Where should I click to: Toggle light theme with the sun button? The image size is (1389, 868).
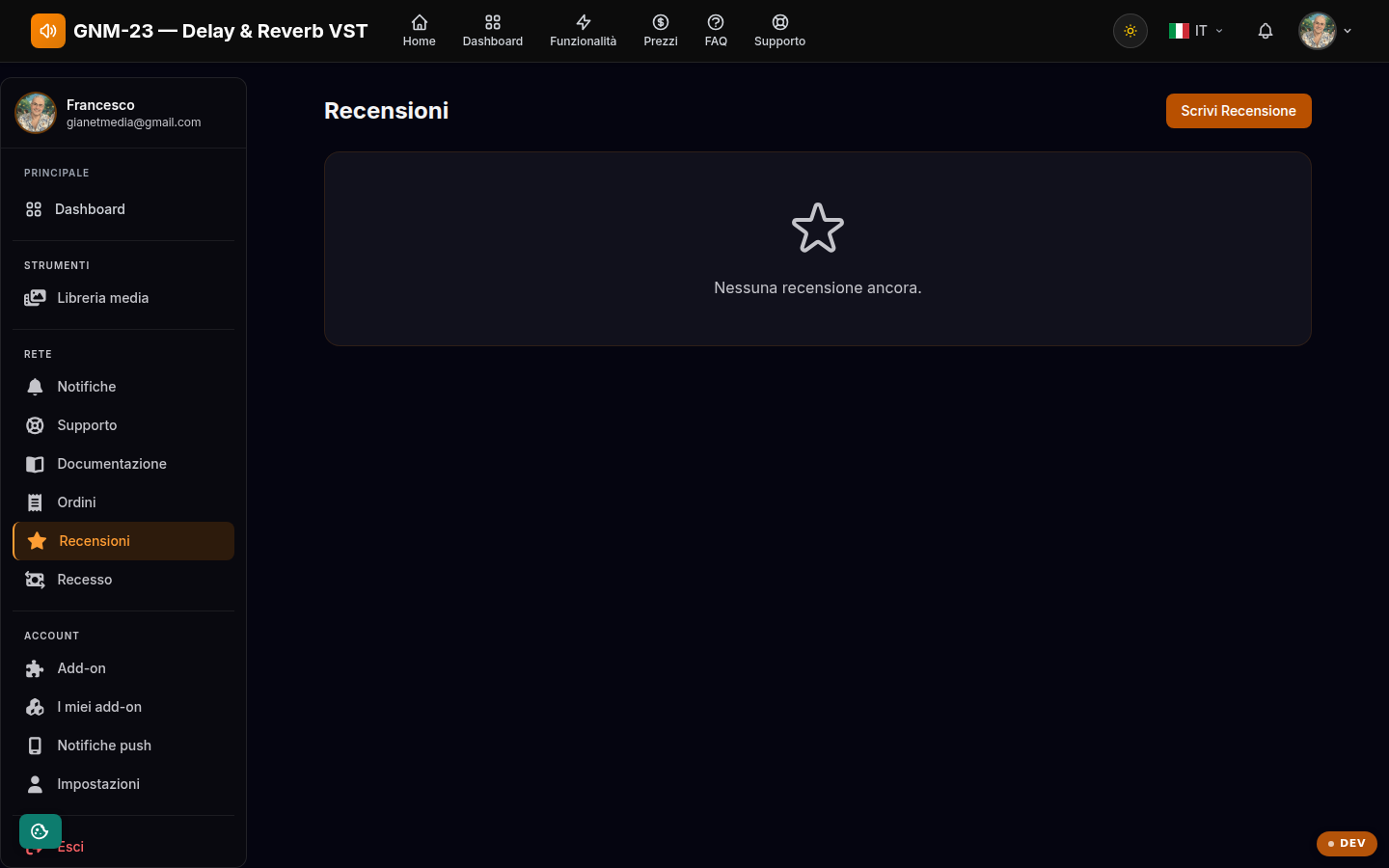(1130, 31)
